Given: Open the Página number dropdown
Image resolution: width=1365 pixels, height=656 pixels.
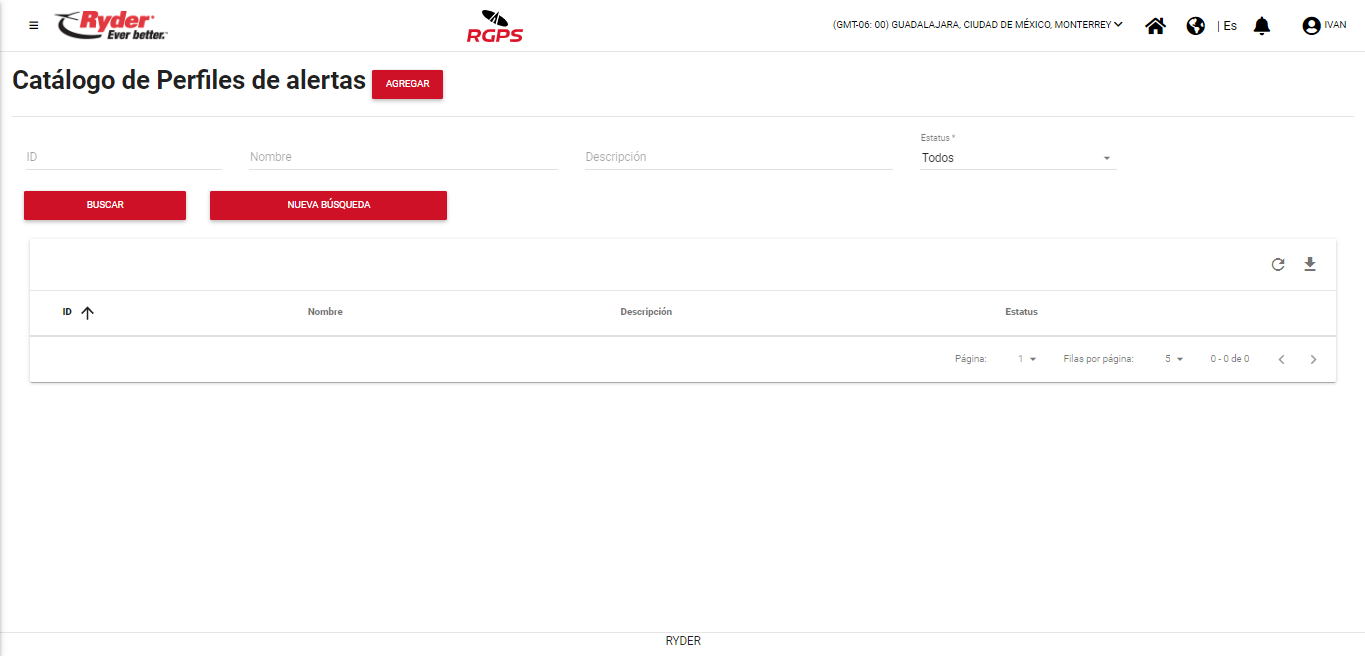Looking at the screenshot, I should [1027, 359].
